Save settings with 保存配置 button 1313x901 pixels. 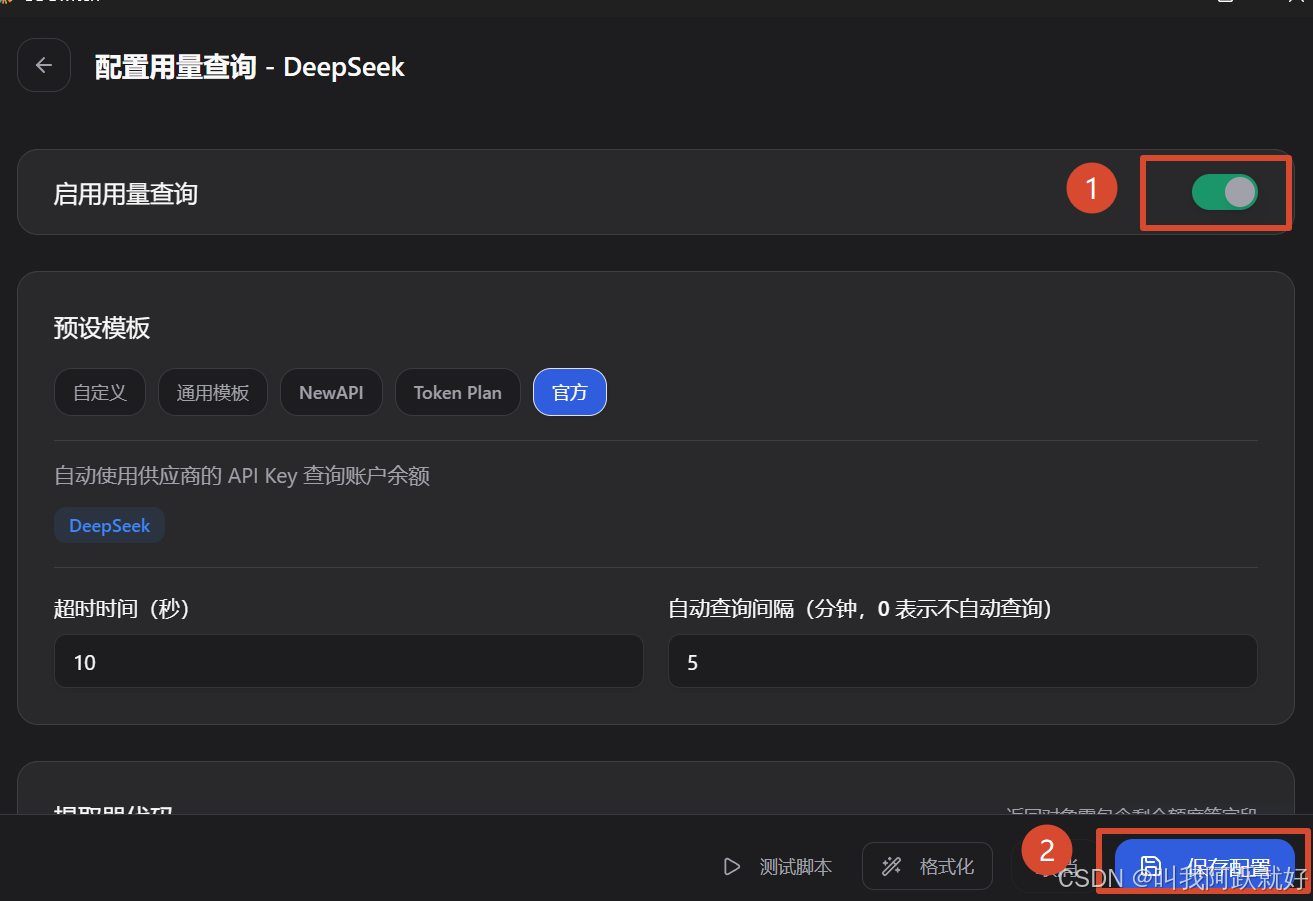coord(1205,866)
